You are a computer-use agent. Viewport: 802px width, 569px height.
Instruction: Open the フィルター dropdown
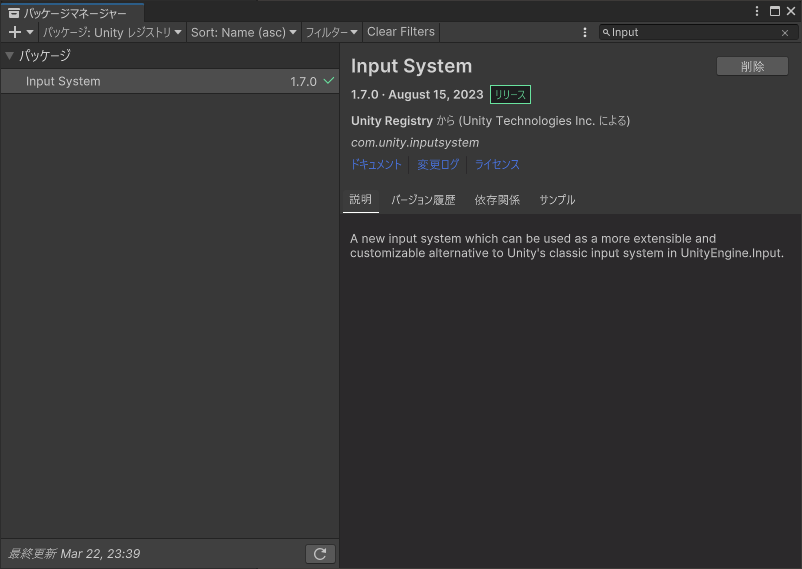(x=331, y=32)
